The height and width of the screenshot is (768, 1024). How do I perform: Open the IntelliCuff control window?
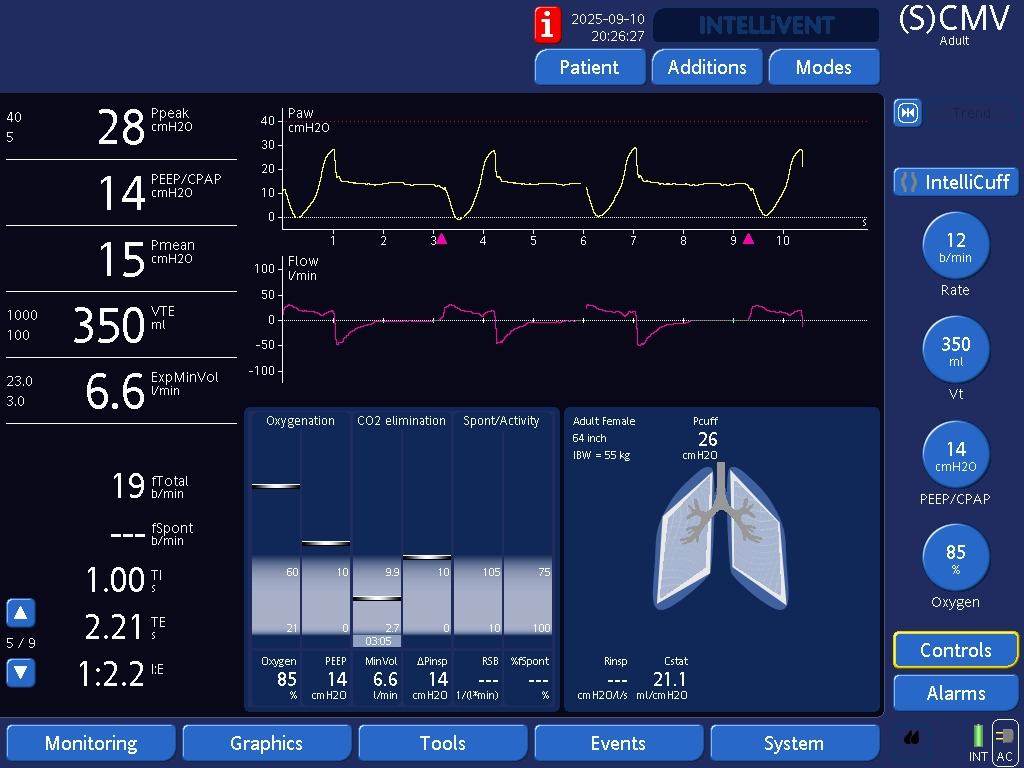[955, 182]
